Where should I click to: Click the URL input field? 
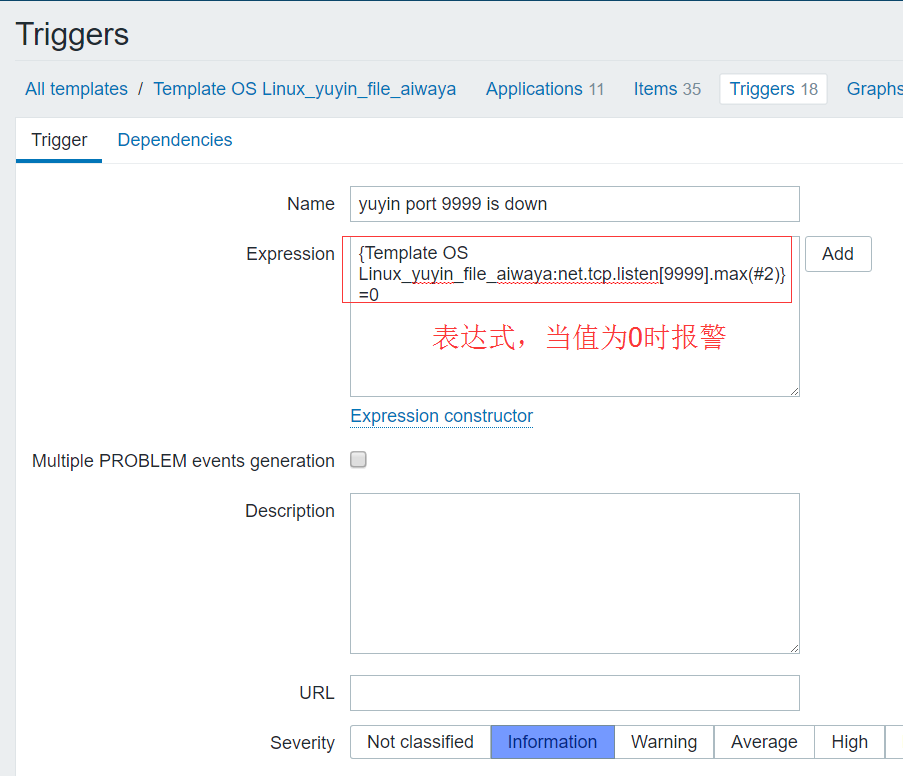pos(574,692)
